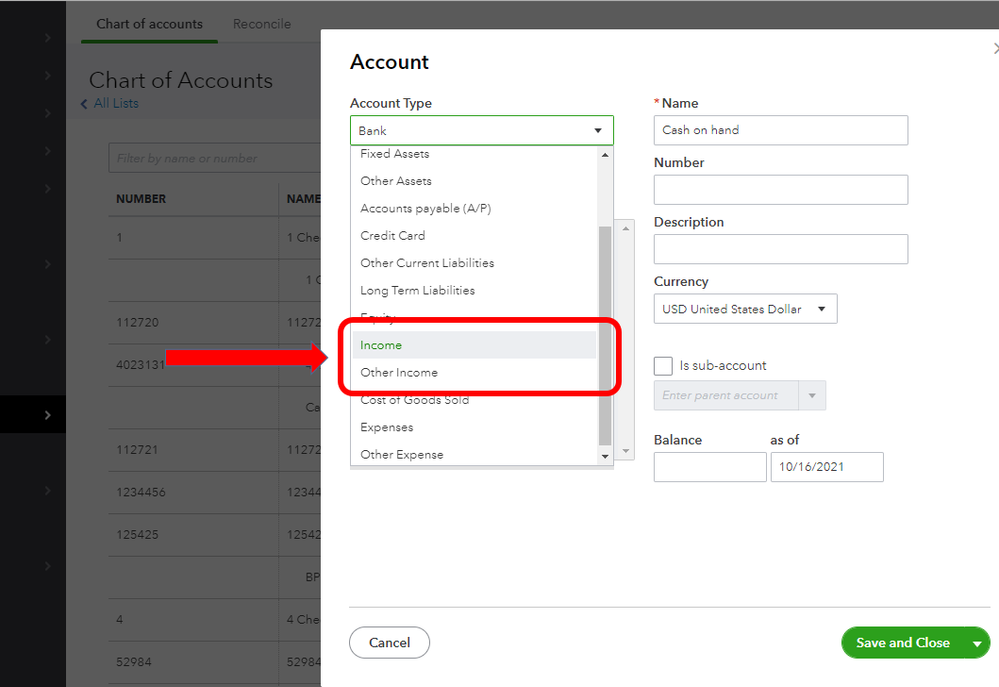Viewport: 999px width, 687px height.
Task: Click into the Name field
Action: (780, 130)
